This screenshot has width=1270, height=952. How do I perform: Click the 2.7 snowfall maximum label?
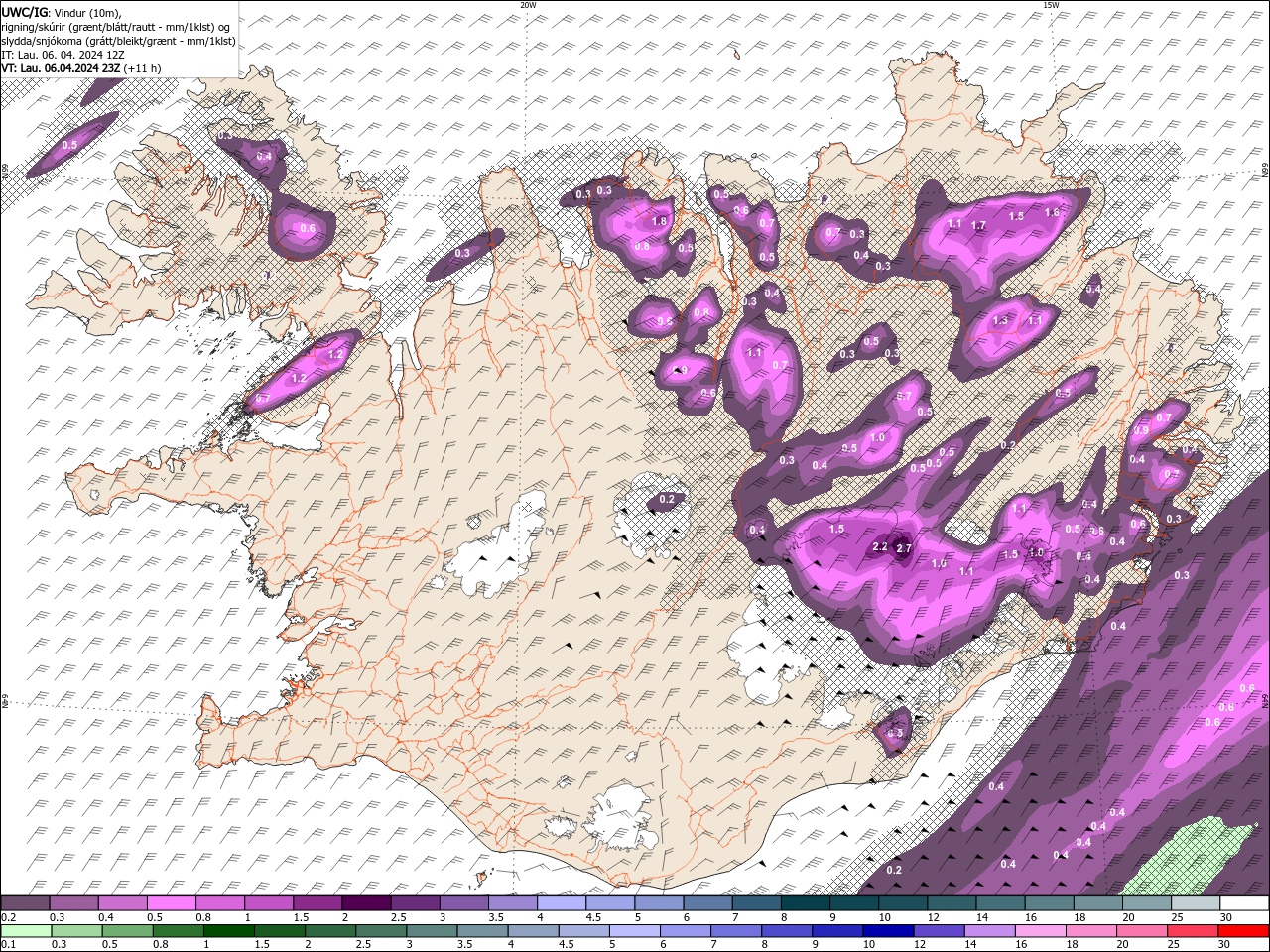click(903, 547)
